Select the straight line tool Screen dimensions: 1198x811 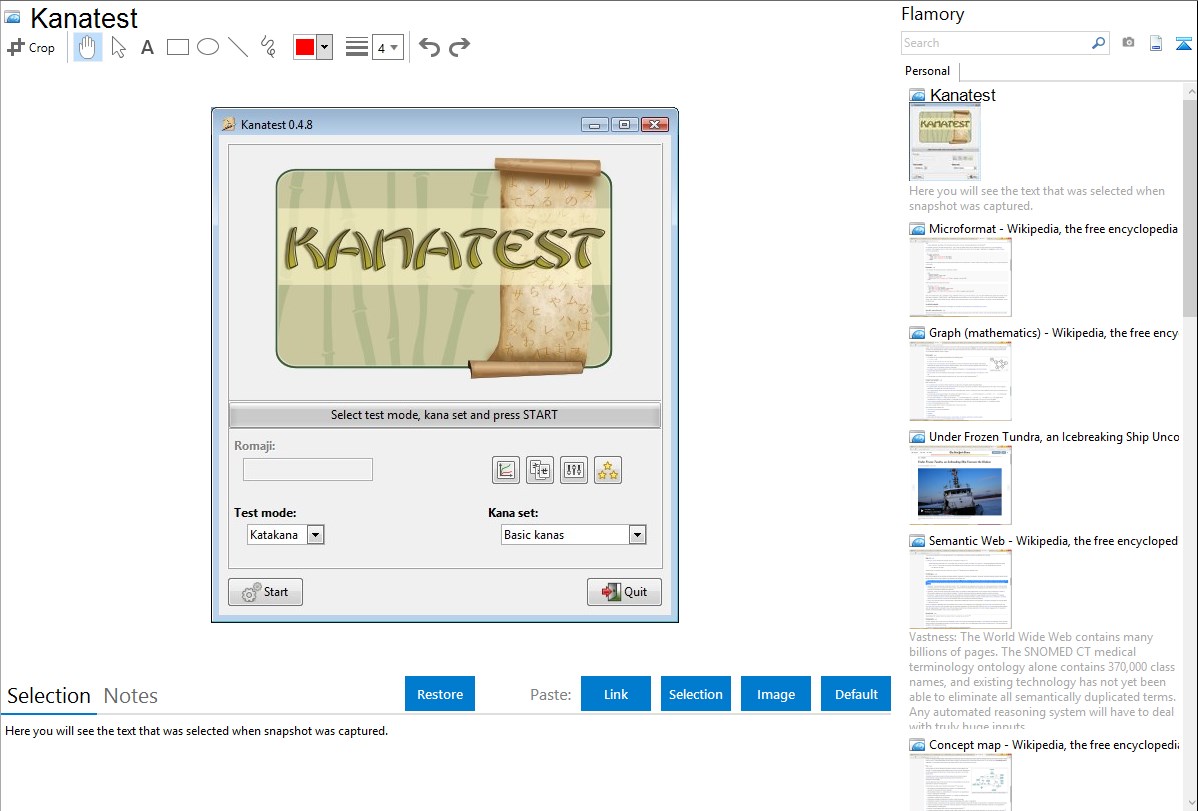click(x=238, y=47)
